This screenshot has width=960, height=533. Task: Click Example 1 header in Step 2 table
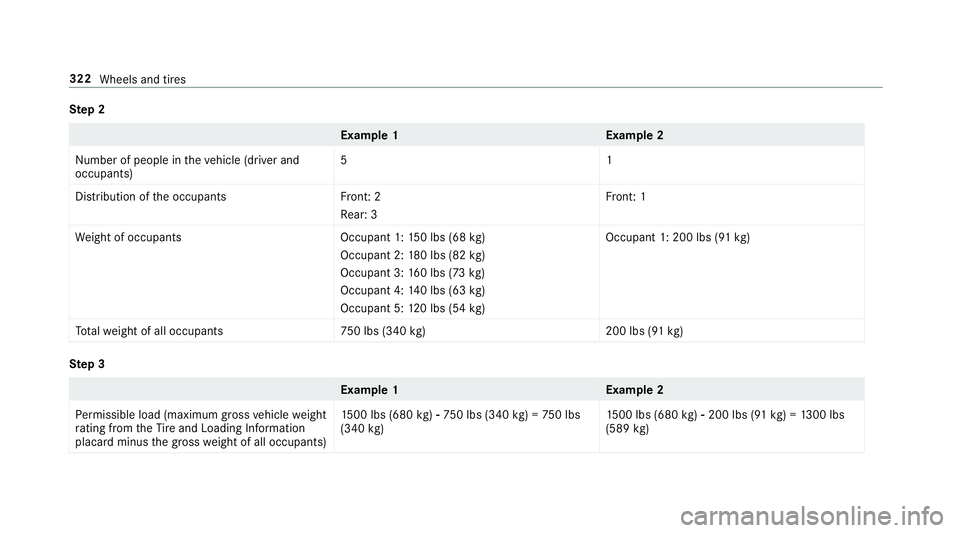369,135
